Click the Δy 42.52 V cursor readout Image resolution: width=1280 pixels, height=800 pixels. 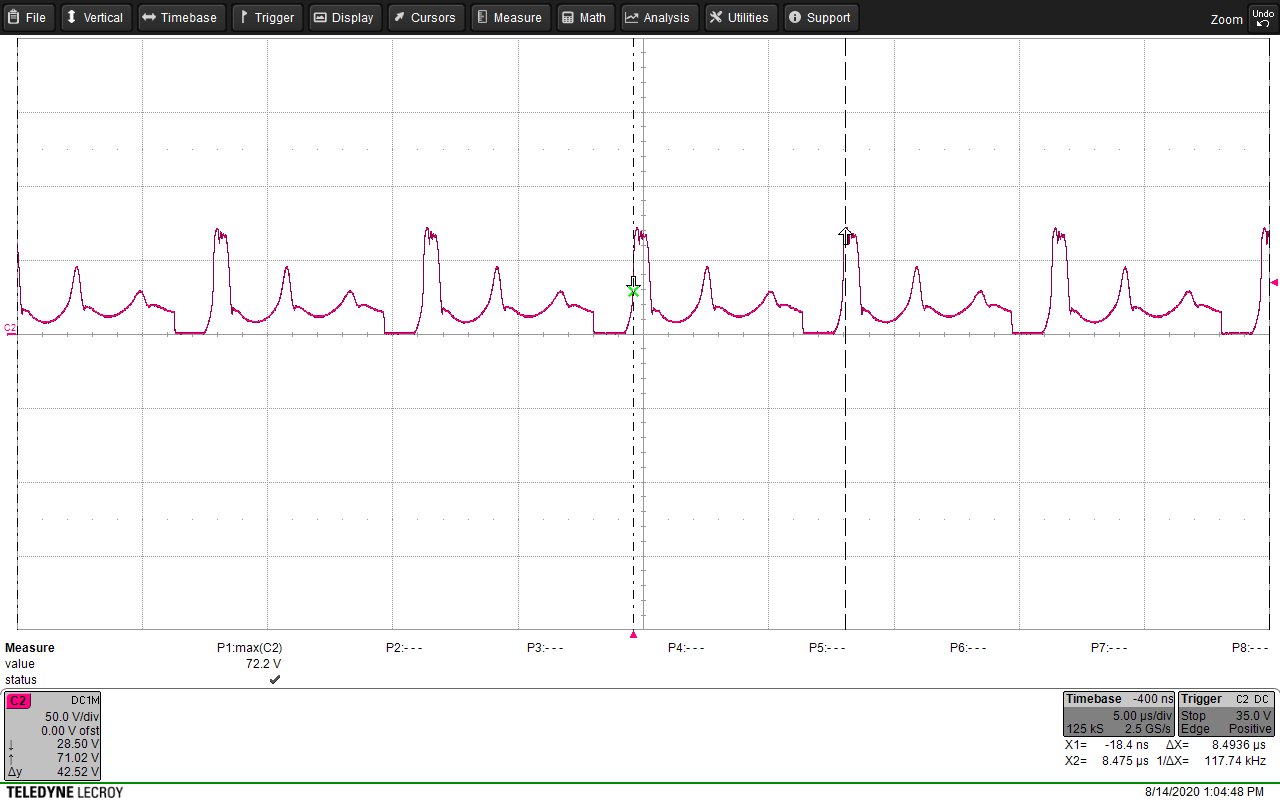tap(53, 772)
